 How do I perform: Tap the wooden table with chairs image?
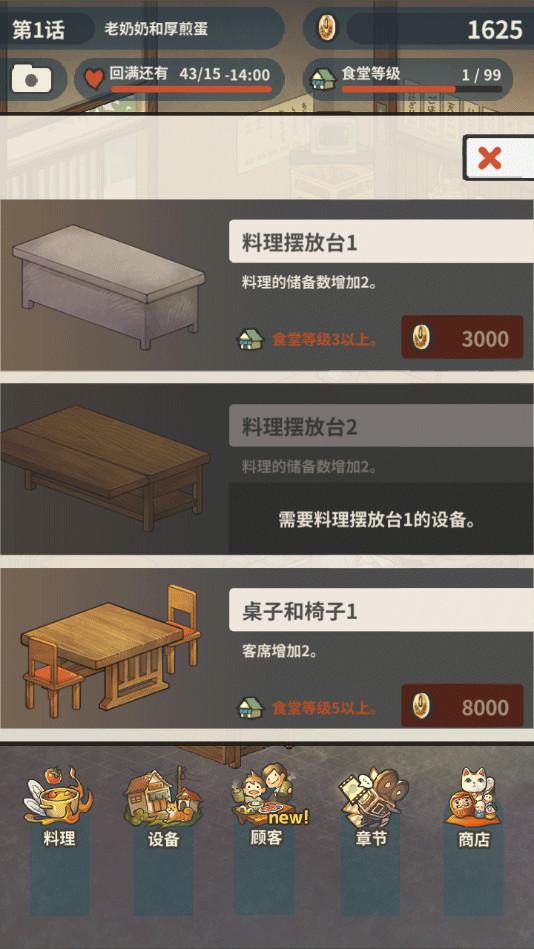(110, 651)
